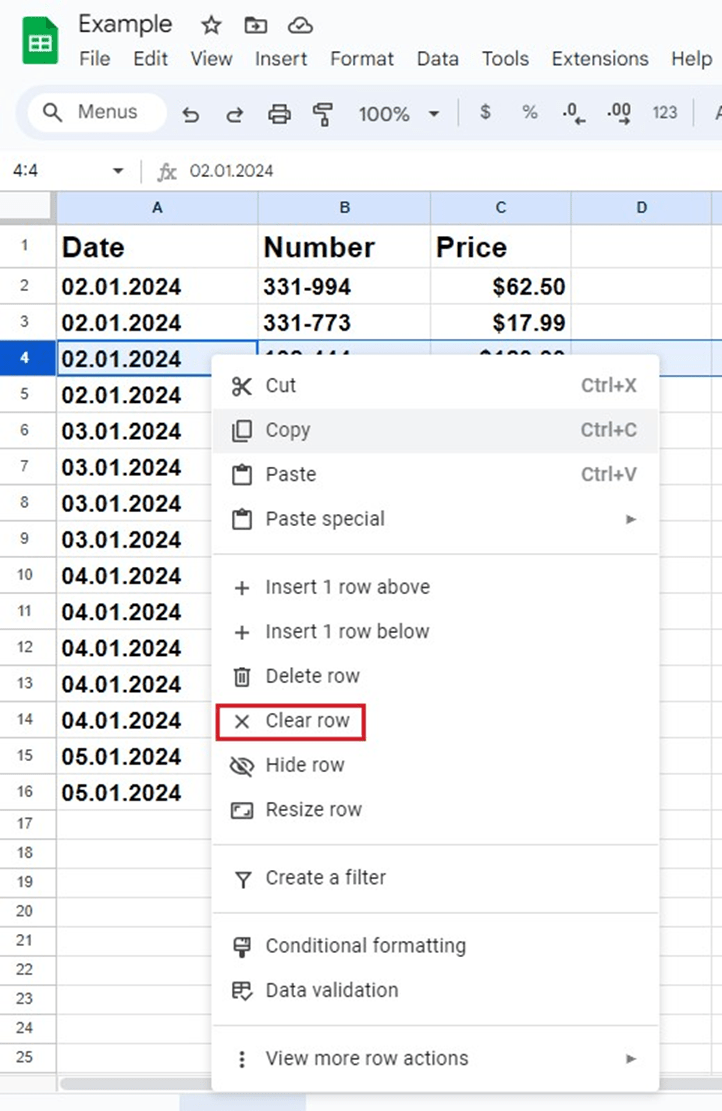Open the Format menu
The height and width of the screenshot is (1111, 722).
[x=361, y=59]
